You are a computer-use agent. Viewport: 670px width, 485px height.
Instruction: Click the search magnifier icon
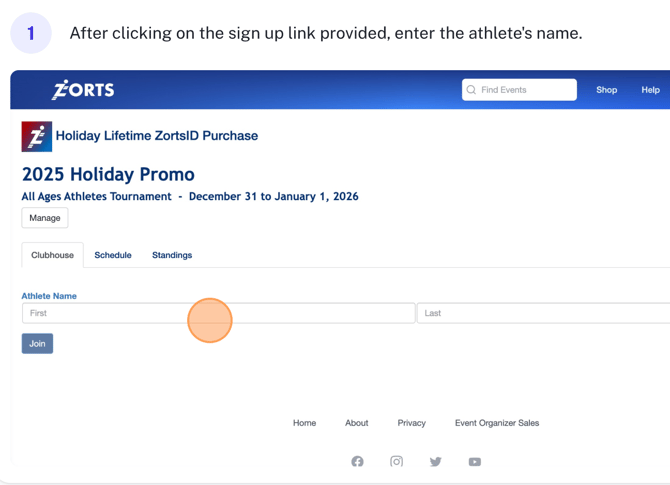pyautogui.click(x=471, y=90)
